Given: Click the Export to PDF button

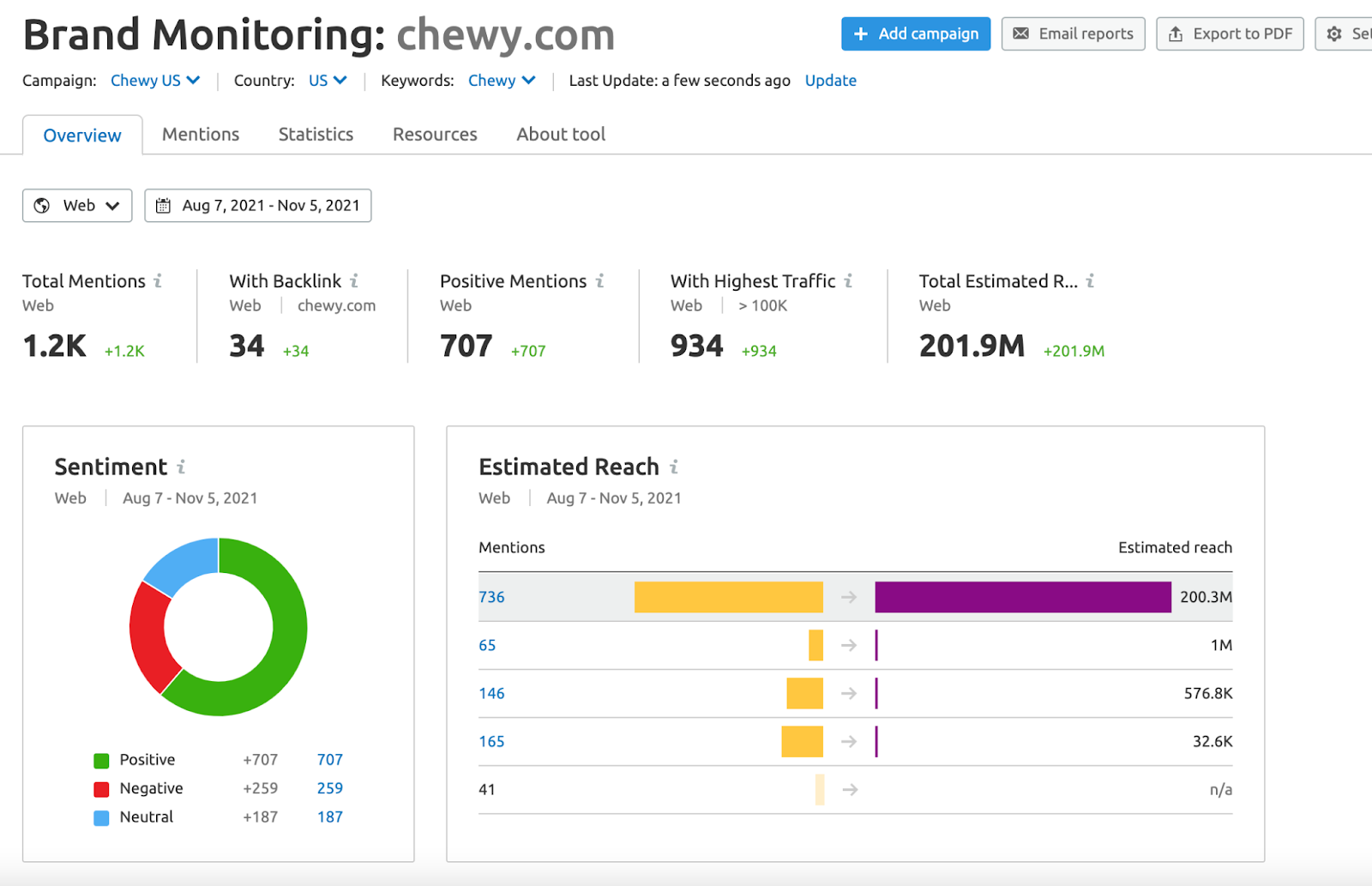Looking at the screenshot, I should 1230,33.
